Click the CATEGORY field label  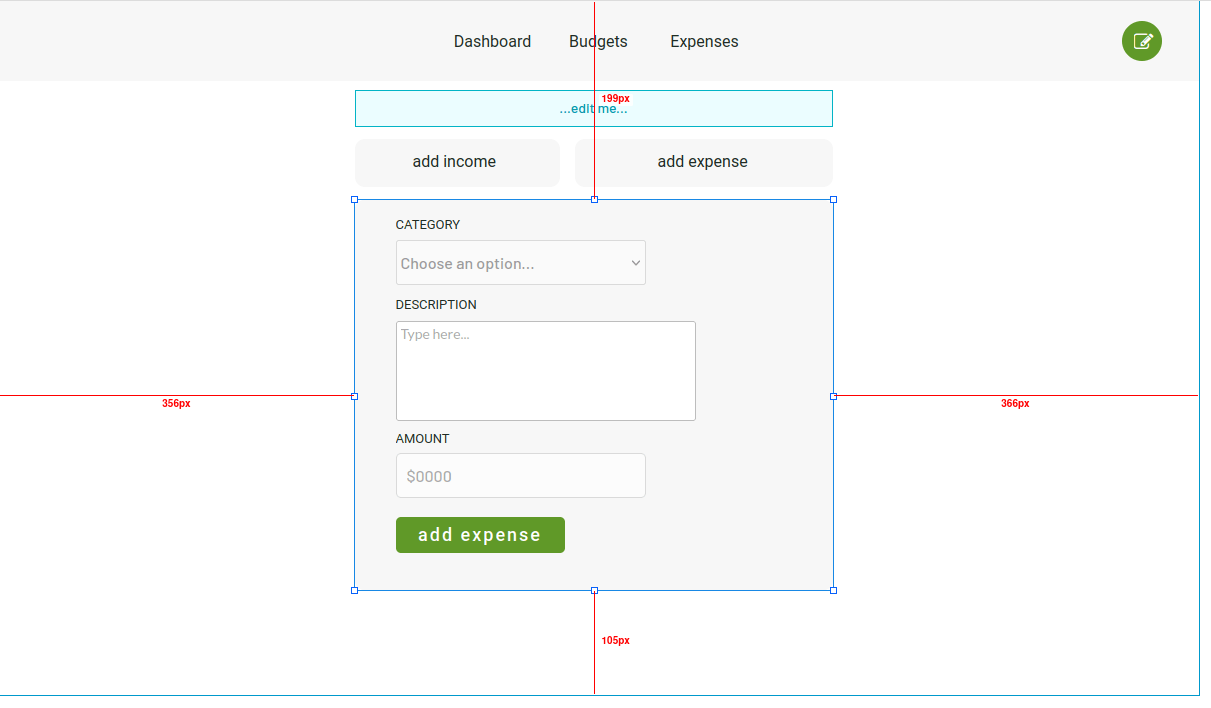(x=428, y=224)
